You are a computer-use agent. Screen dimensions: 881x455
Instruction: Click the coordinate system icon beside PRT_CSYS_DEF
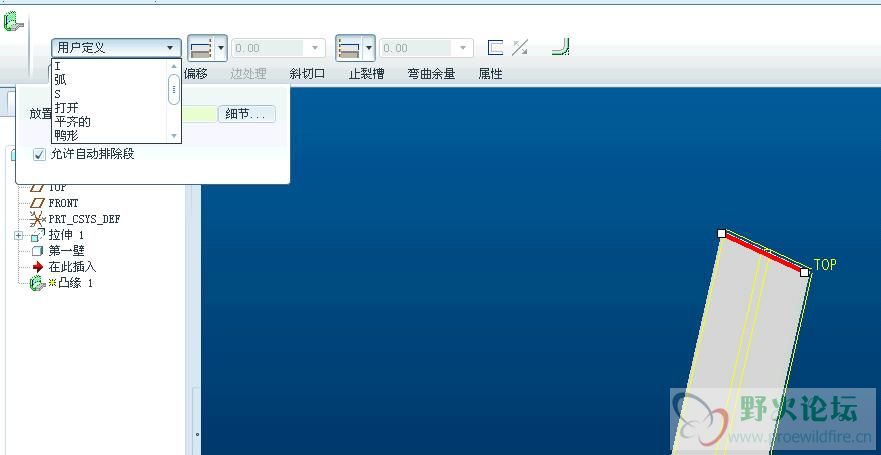(38, 219)
